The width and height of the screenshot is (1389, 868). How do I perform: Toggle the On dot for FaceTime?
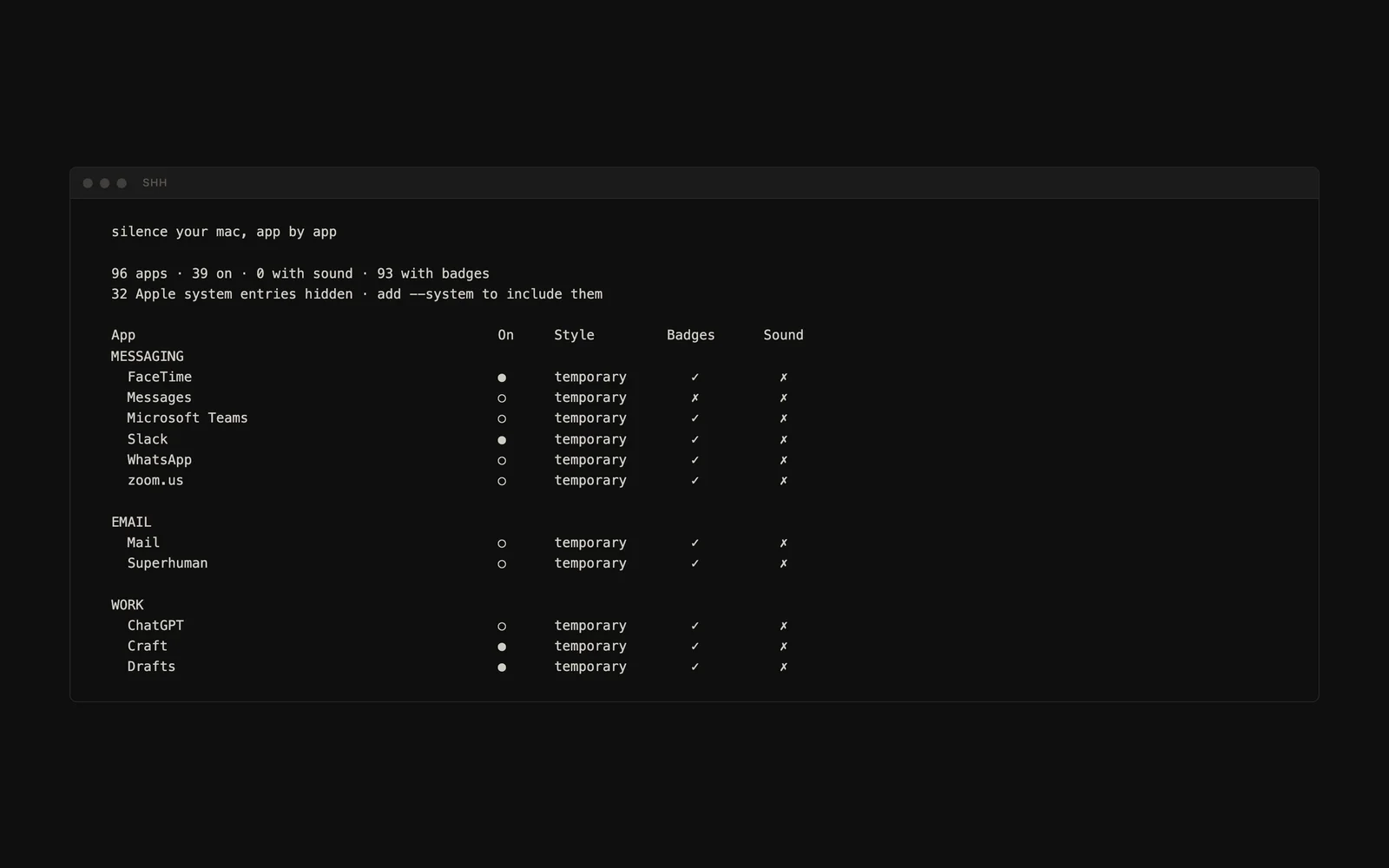point(502,378)
